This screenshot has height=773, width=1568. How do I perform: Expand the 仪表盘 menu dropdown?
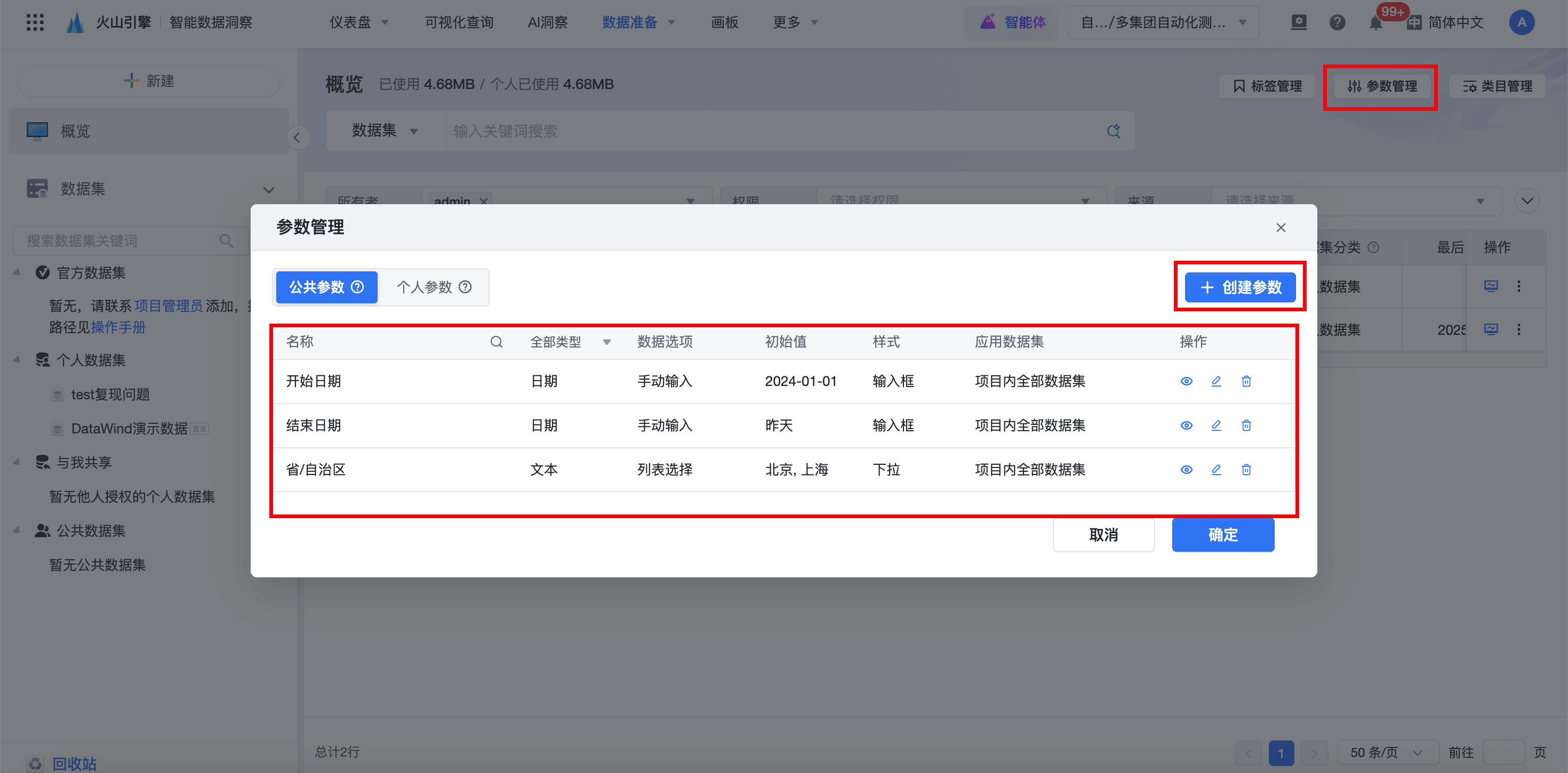point(358,23)
